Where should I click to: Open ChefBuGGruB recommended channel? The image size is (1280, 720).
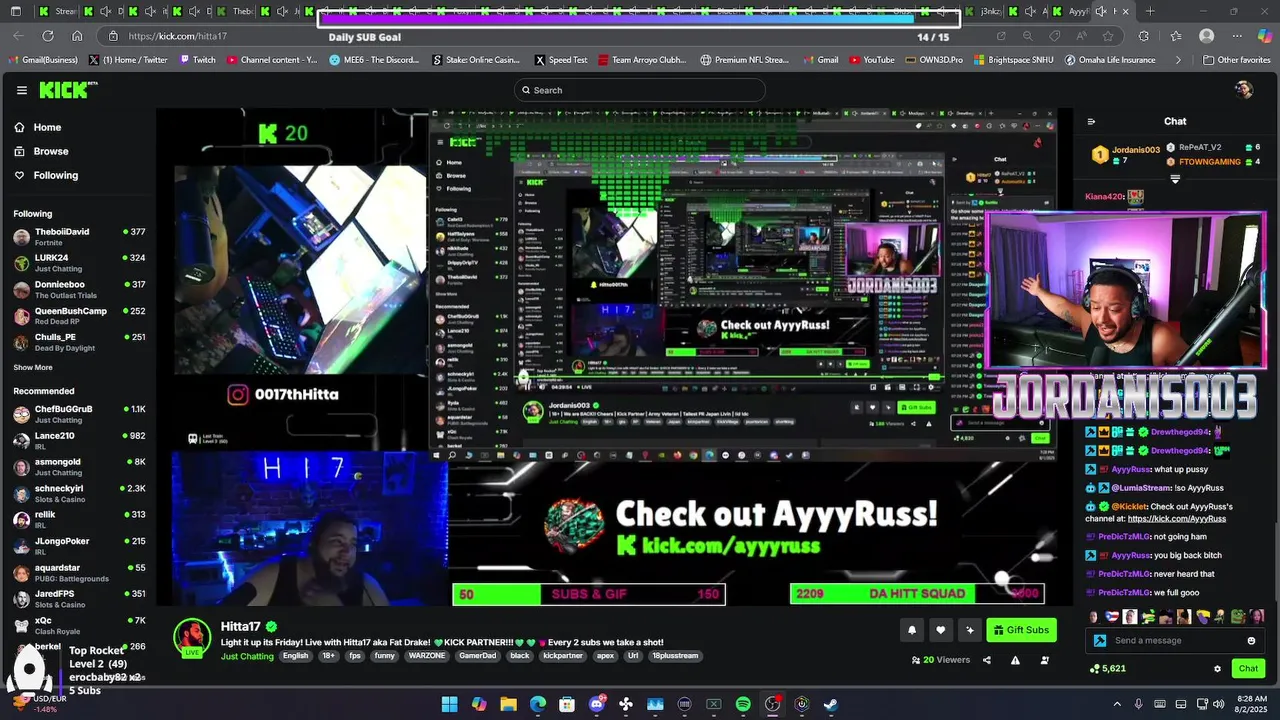(79, 414)
